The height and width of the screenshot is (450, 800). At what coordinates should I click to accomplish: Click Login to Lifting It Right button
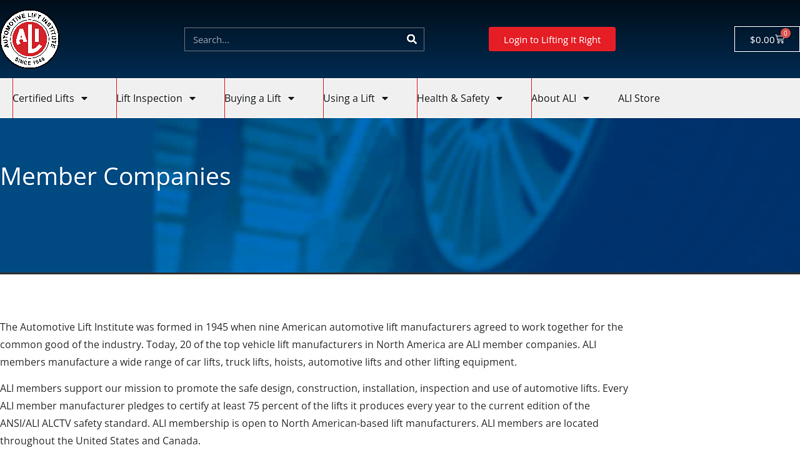point(552,39)
